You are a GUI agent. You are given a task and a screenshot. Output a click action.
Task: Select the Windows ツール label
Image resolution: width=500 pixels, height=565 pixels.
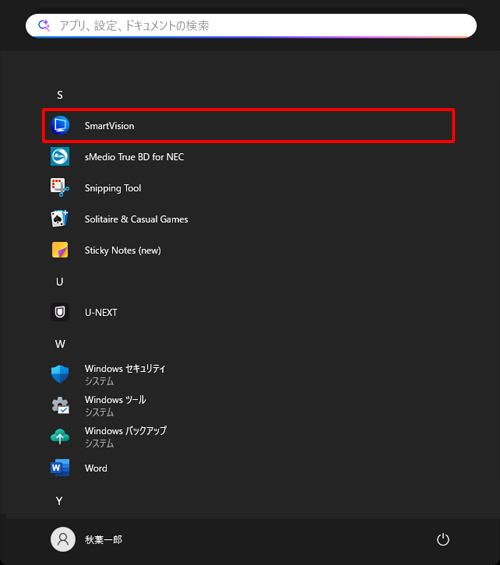click(115, 400)
